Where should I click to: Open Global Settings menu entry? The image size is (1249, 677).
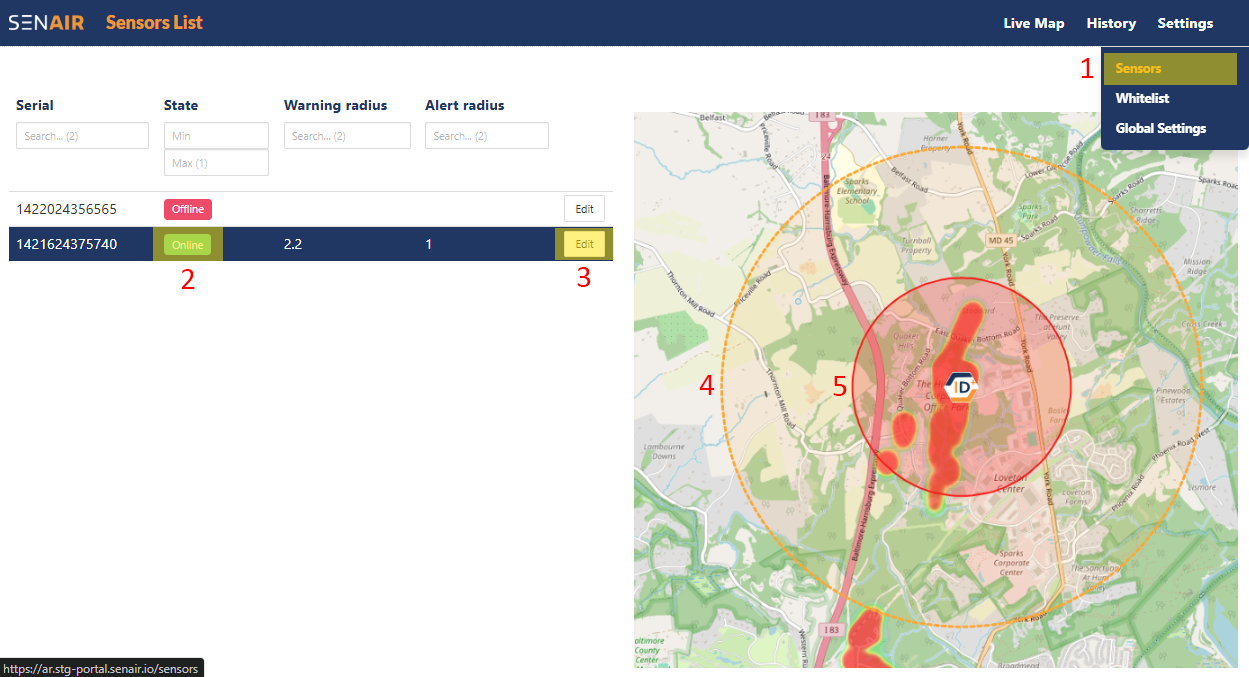[x=1161, y=128]
